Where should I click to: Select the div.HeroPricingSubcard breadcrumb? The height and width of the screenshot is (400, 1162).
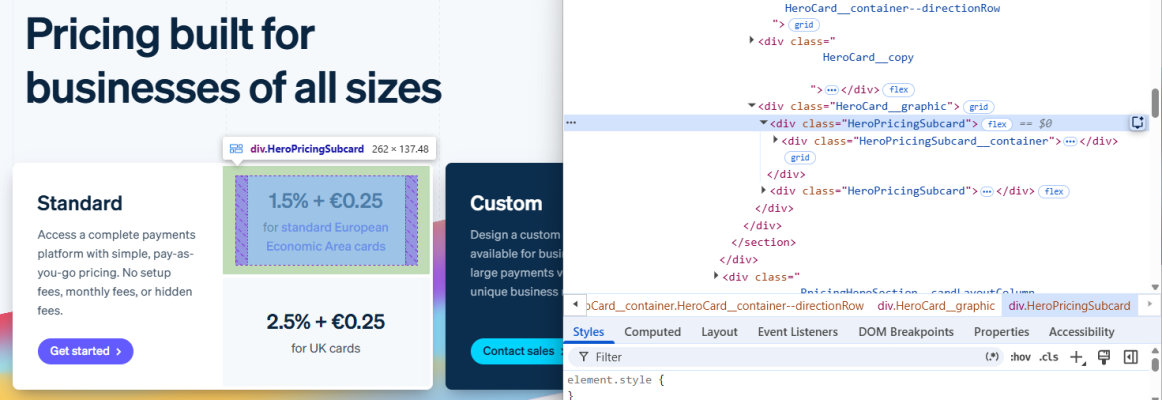point(1069,305)
